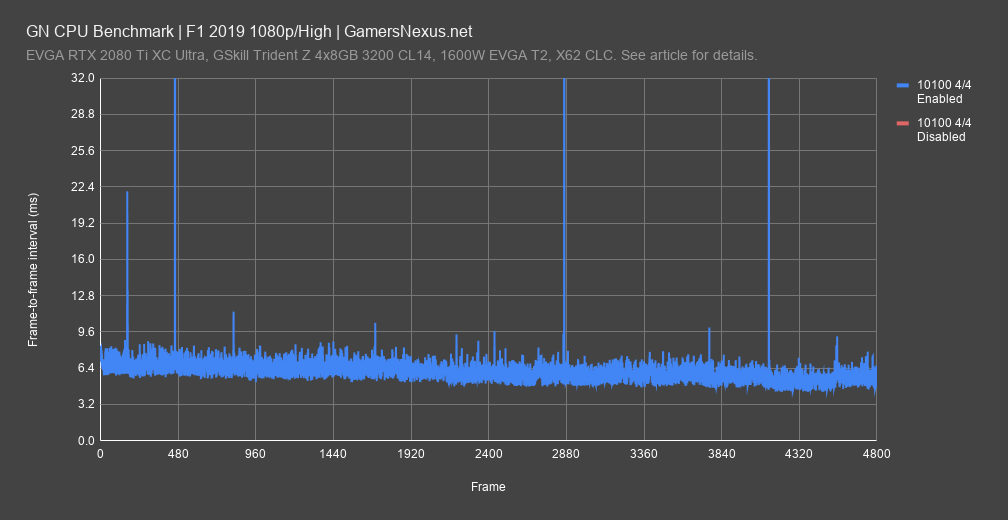Click the red 10100 4/4 Disabled legend swatch
The width and height of the screenshot is (1008, 520).
(x=903, y=123)
